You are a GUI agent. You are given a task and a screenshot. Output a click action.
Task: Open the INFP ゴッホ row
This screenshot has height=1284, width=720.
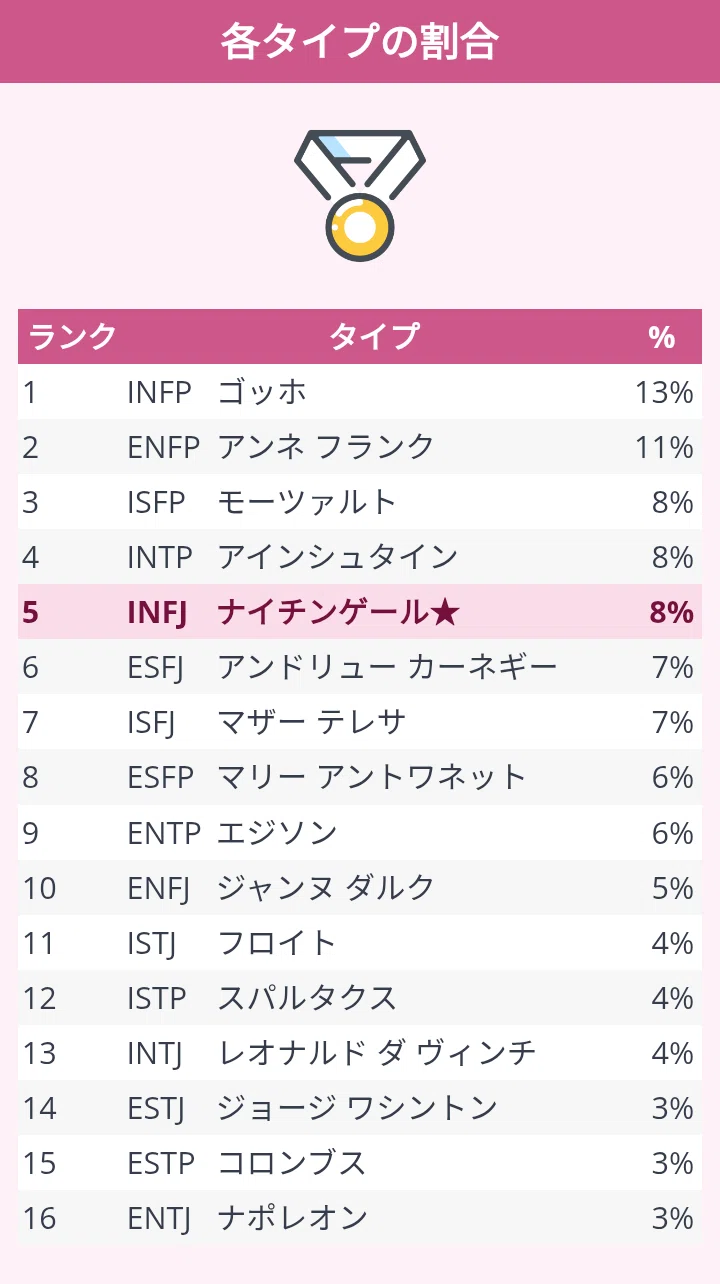[360, 392]
